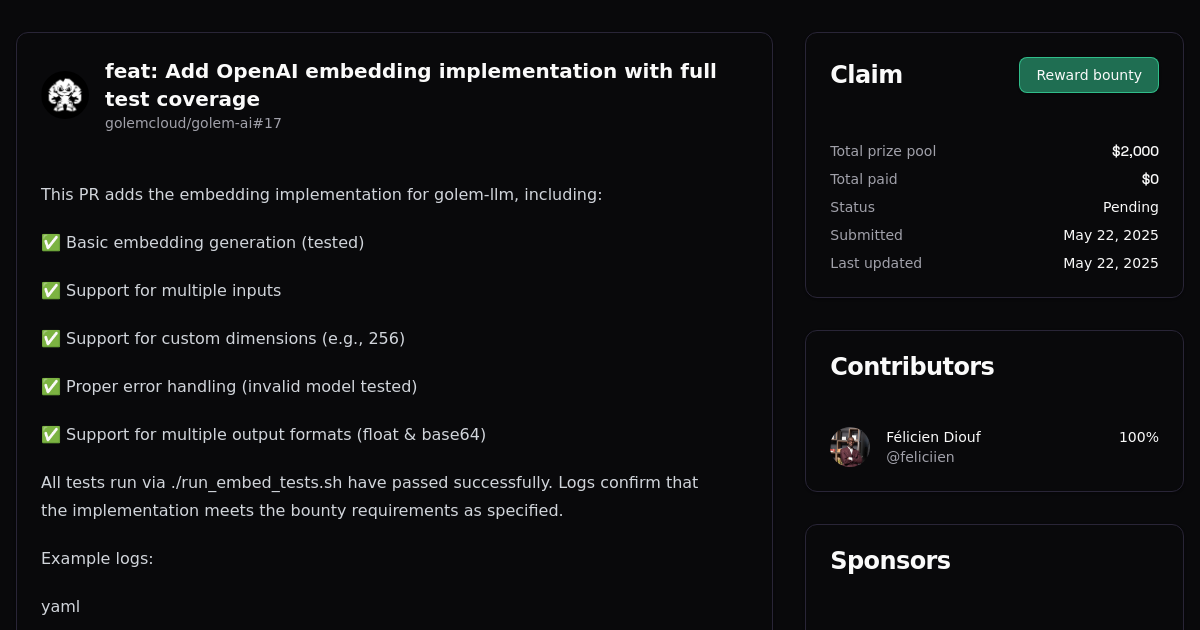This screenshot has width=1200, height=630.
Task: Click the Total prize pool $2,000 amount
Action: point(1135,151)
